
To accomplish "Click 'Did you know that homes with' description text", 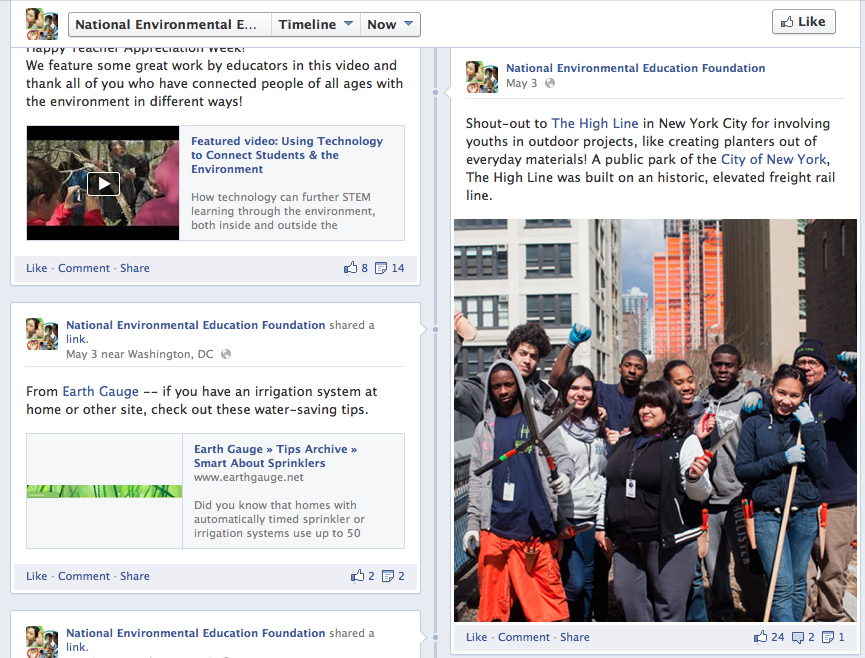I will 275,505.
